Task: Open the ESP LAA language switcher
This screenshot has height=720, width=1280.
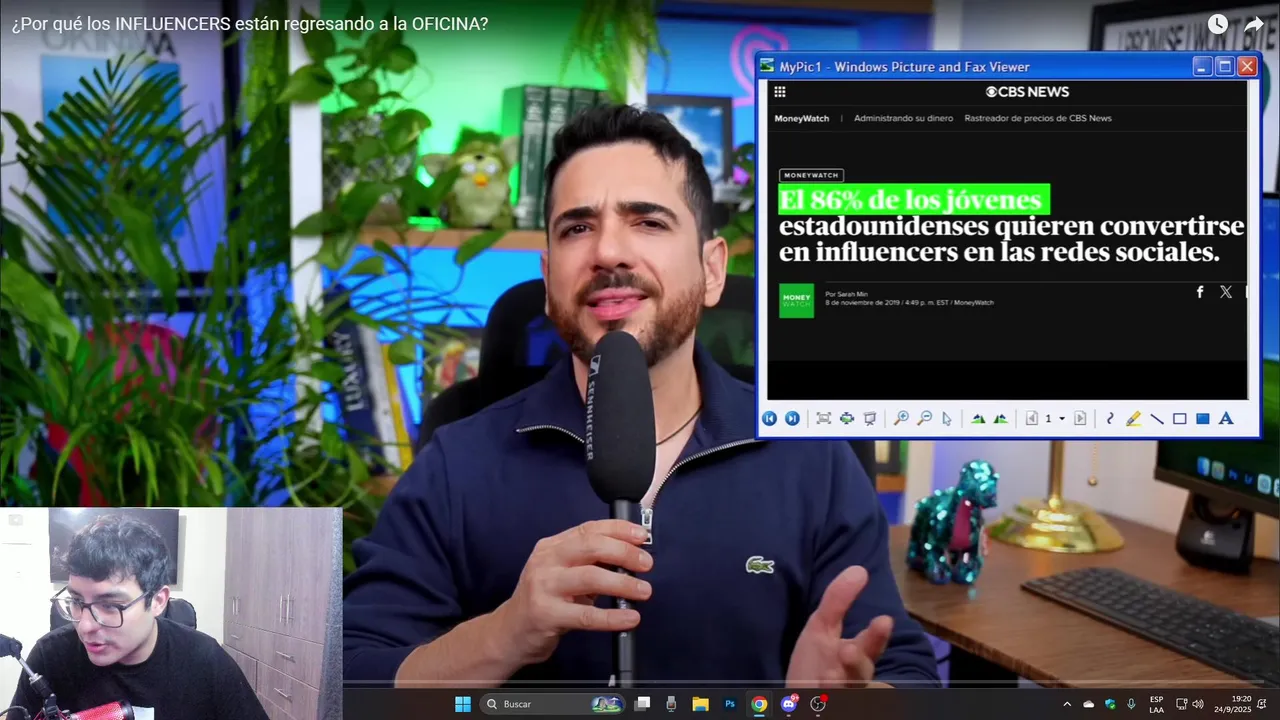Action: [x=1156, y=704]
